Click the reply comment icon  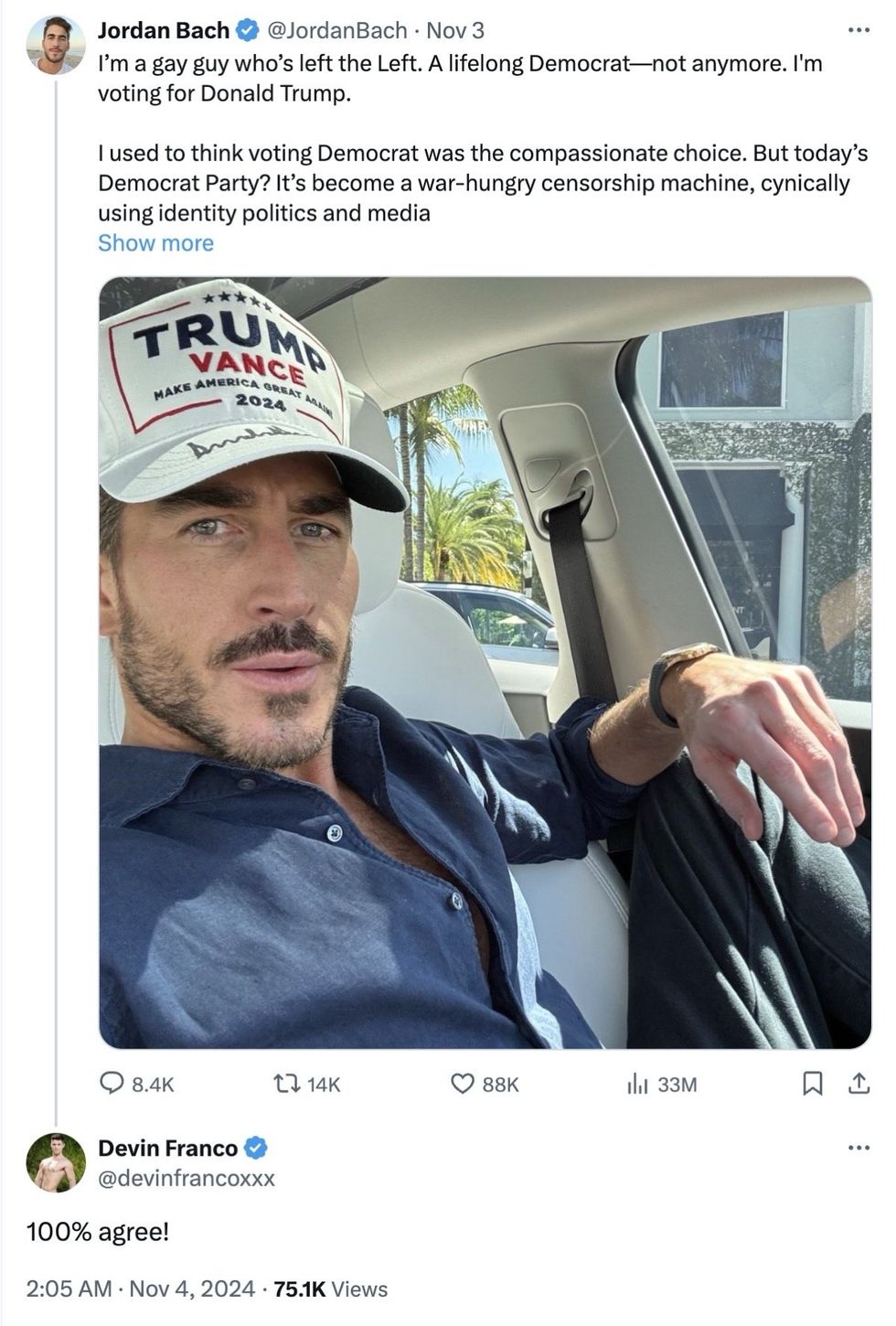click(112, 1084)
